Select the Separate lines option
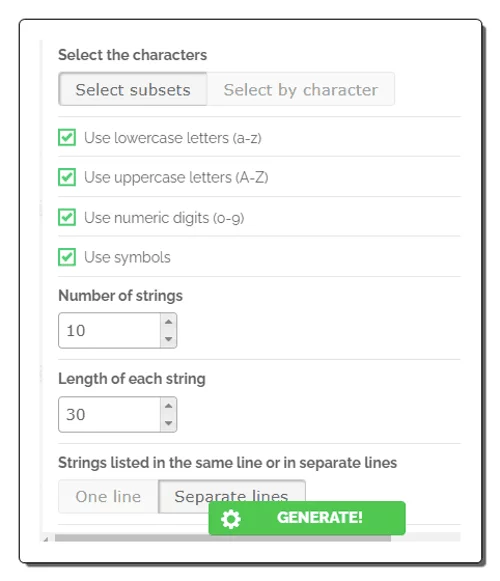The image size is (500, 581). click(232, 491)
